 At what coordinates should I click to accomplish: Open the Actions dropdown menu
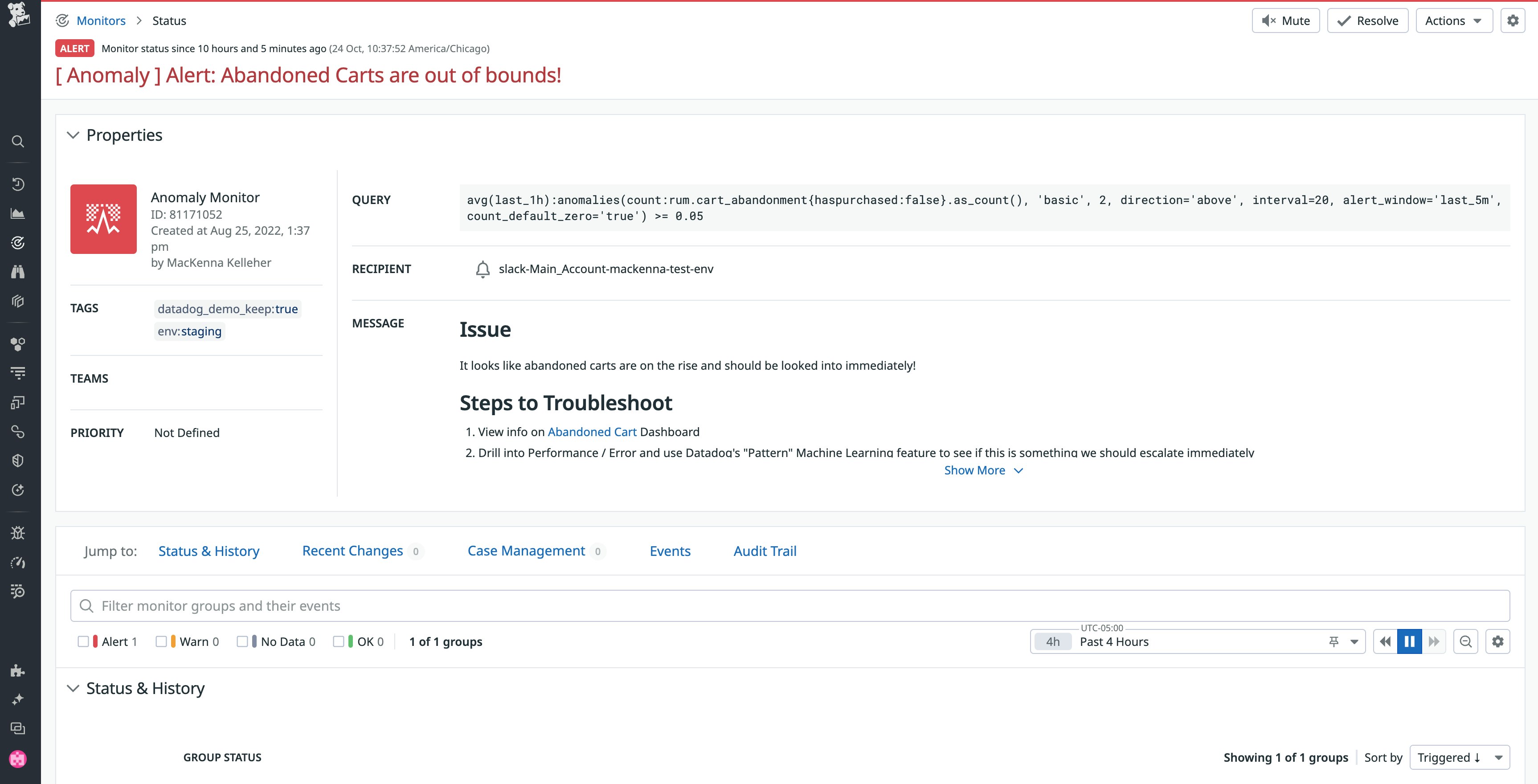pos(1453,21)
